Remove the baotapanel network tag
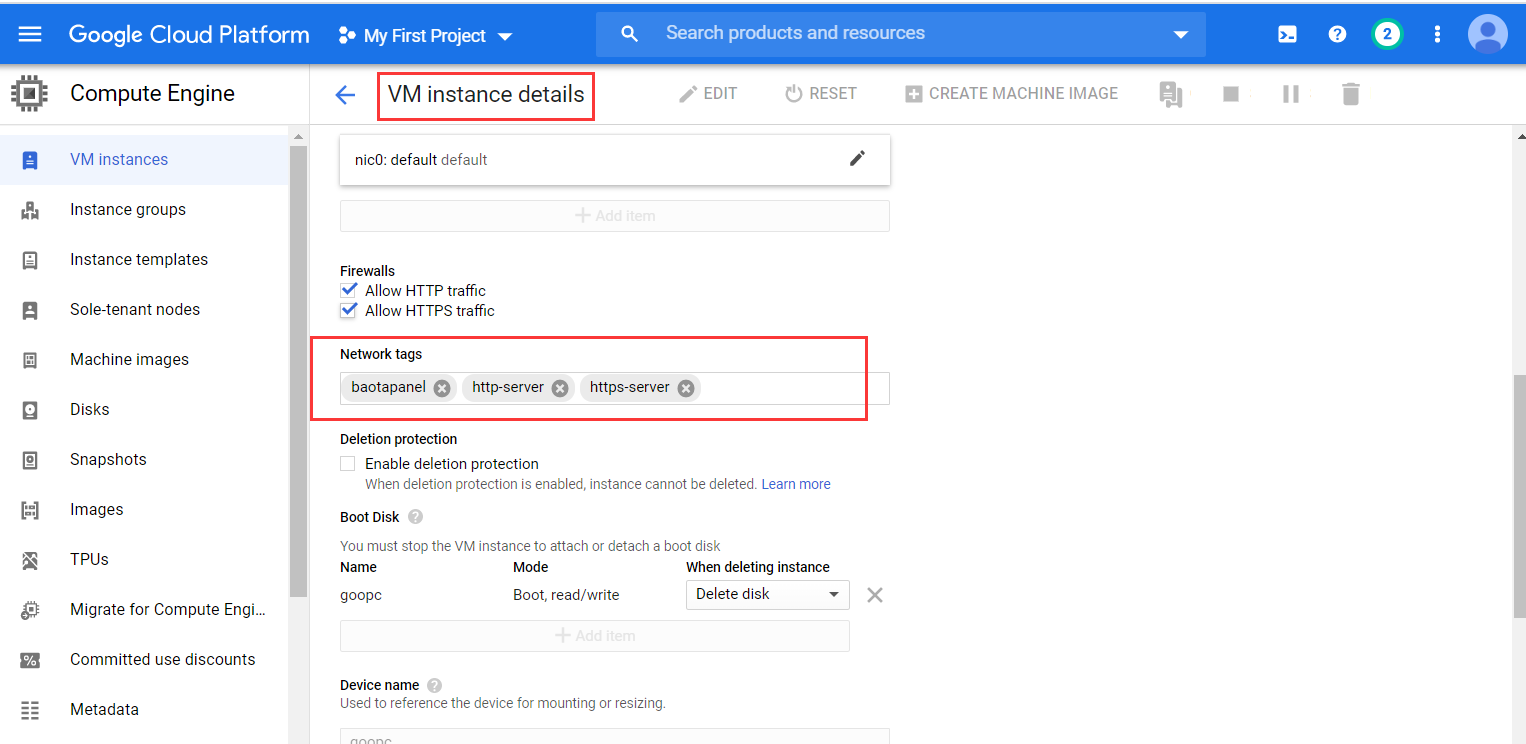This screenshot has width=1526, height=744. [x=442, y=388]
